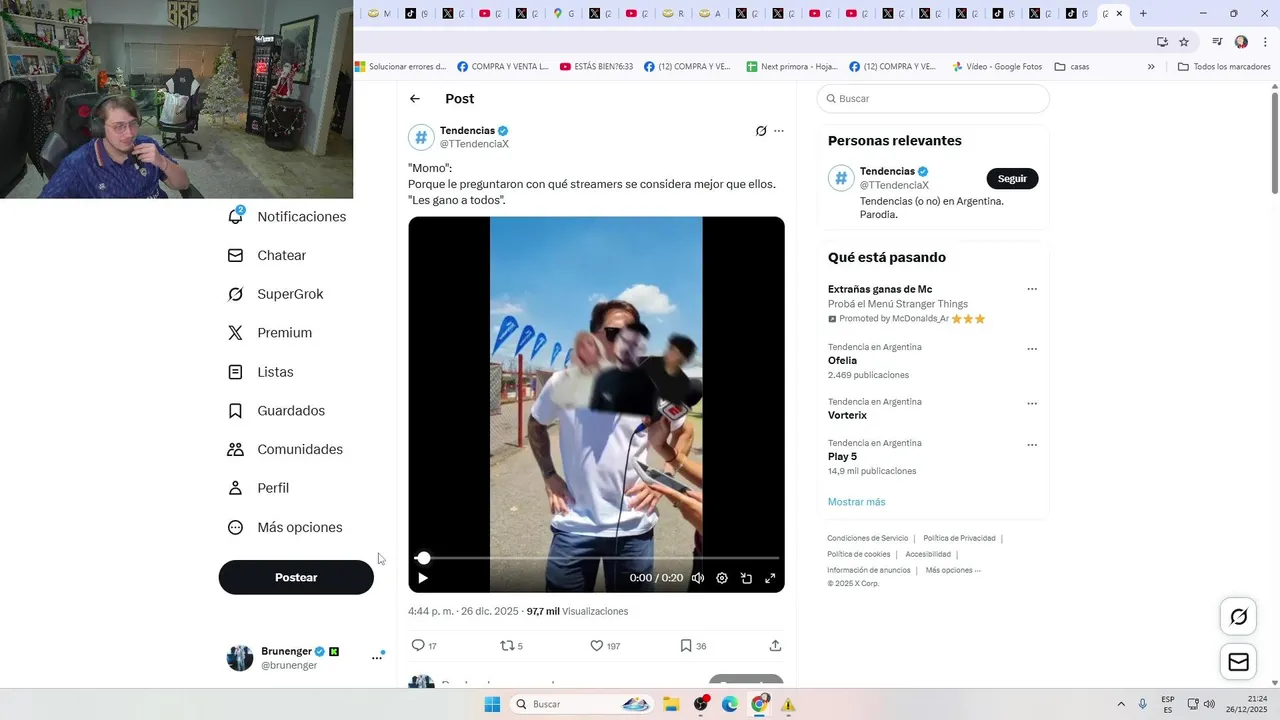Viewport: 1280px width, 720px height.
Task: Open options for the Vorterix trend
Action: (1032, 404)
